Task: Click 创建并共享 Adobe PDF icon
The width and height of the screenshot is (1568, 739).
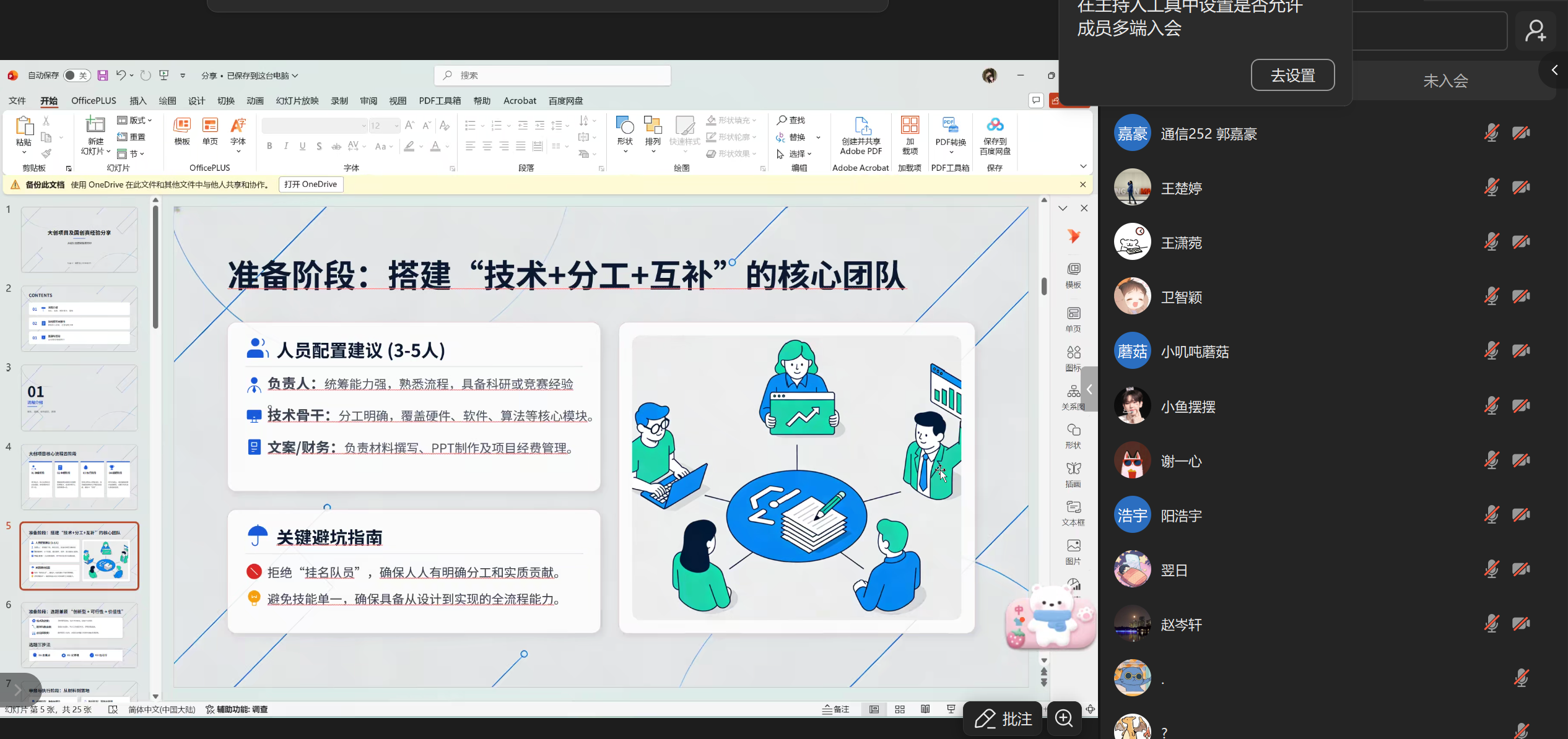Action: click(861, 126)
